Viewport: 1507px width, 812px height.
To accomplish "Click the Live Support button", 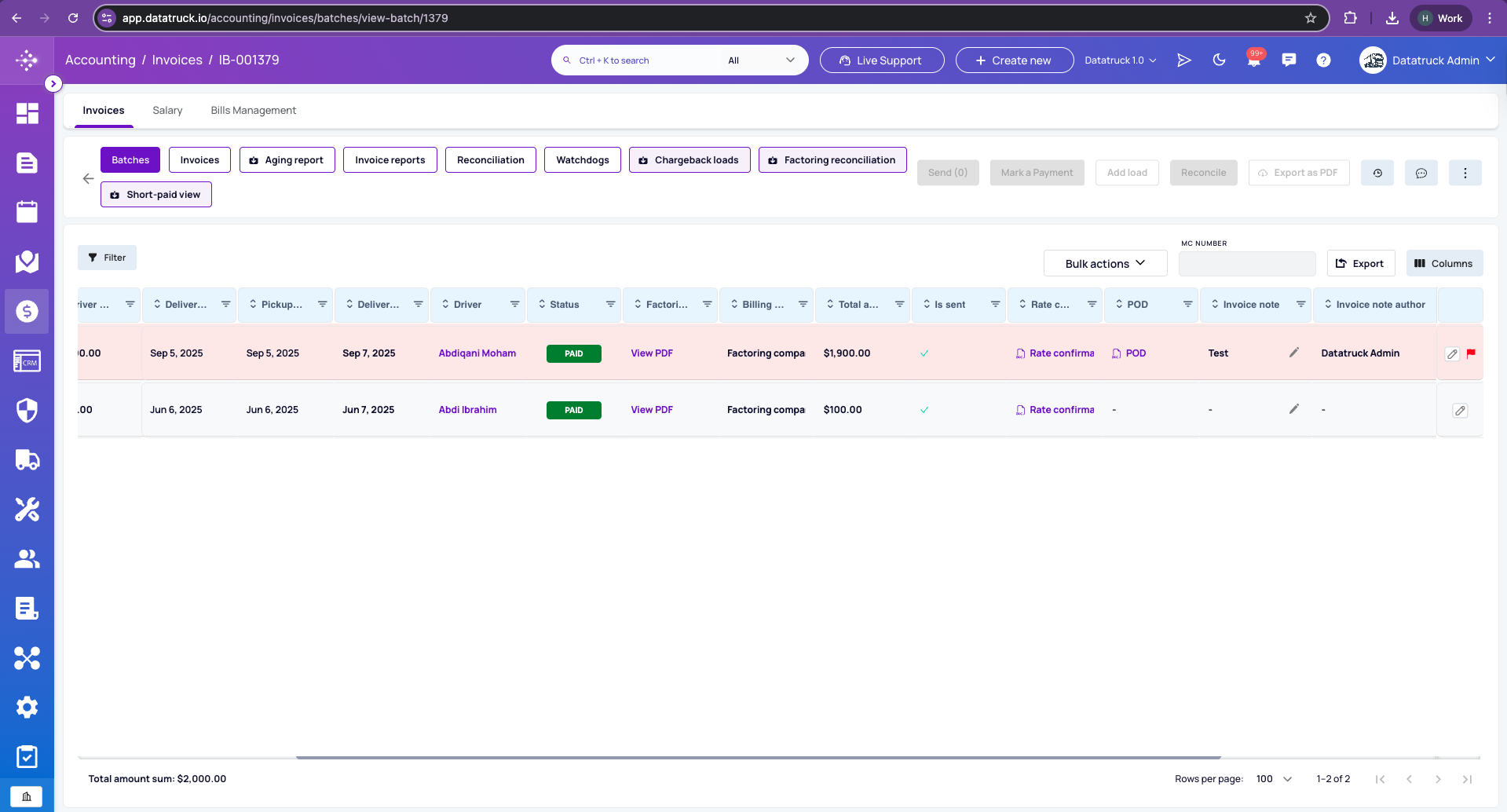I will [x=882, y=60].
